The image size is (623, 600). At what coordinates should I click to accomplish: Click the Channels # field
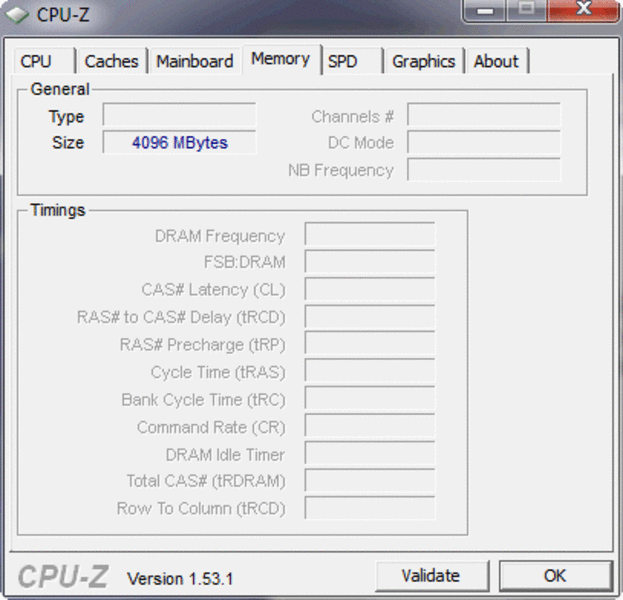pos(484,115)
